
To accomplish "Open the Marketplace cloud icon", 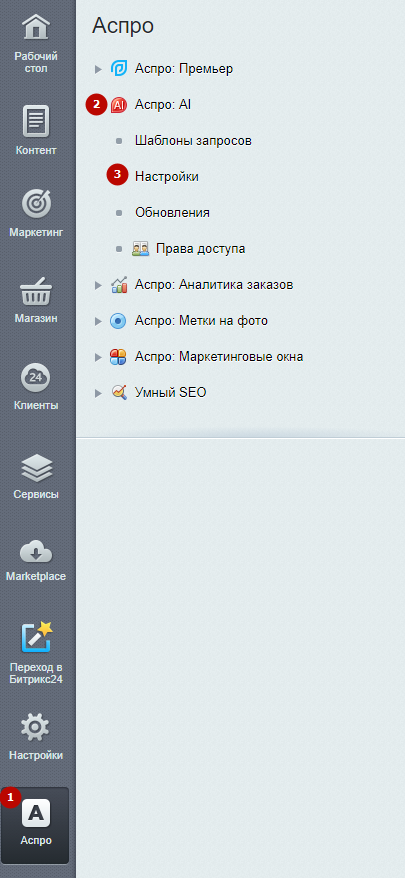I will [36, 552].
